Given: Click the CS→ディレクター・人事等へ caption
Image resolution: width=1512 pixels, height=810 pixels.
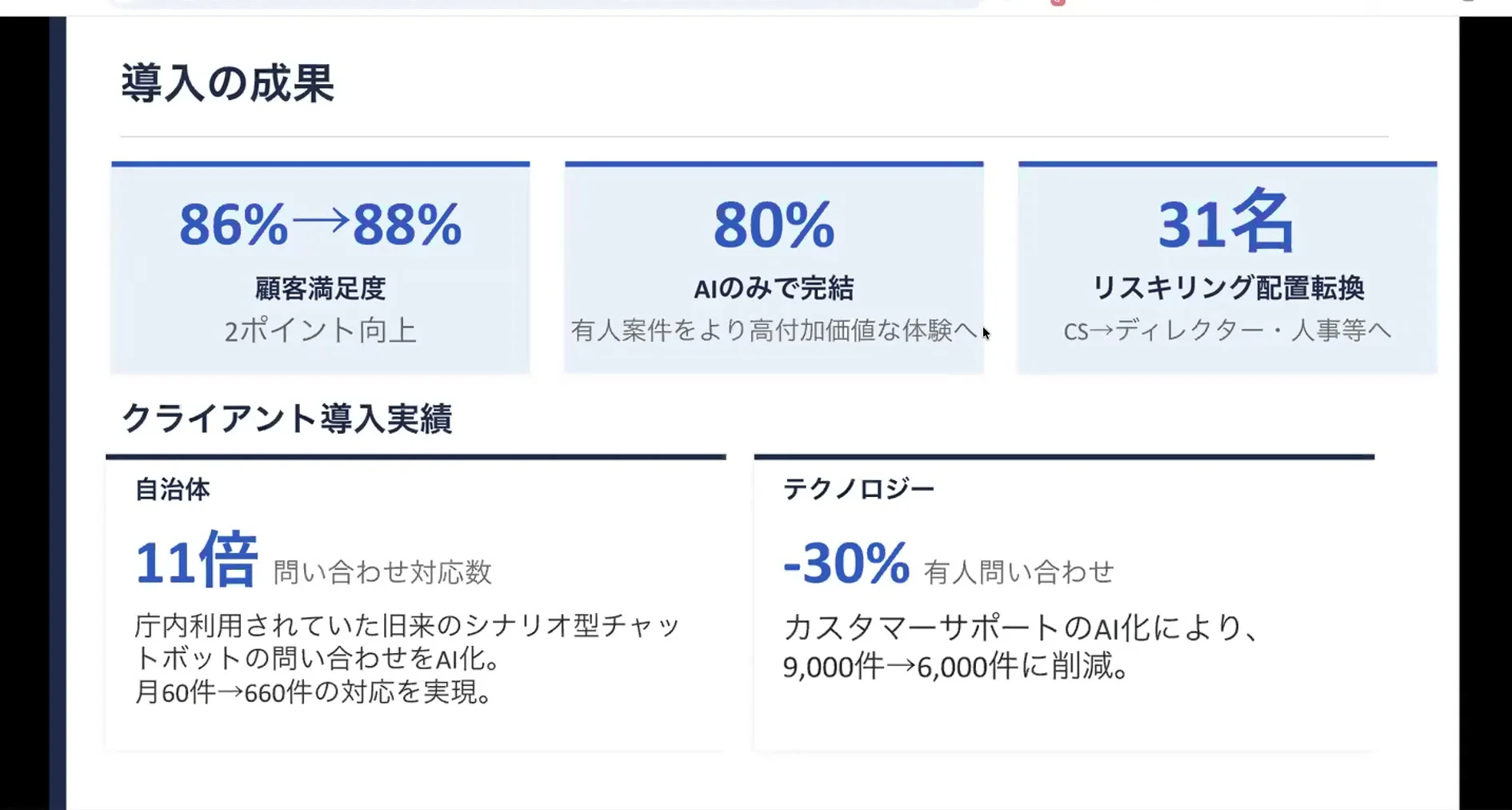Looking at the screenshot, I should pos(1227,330).
